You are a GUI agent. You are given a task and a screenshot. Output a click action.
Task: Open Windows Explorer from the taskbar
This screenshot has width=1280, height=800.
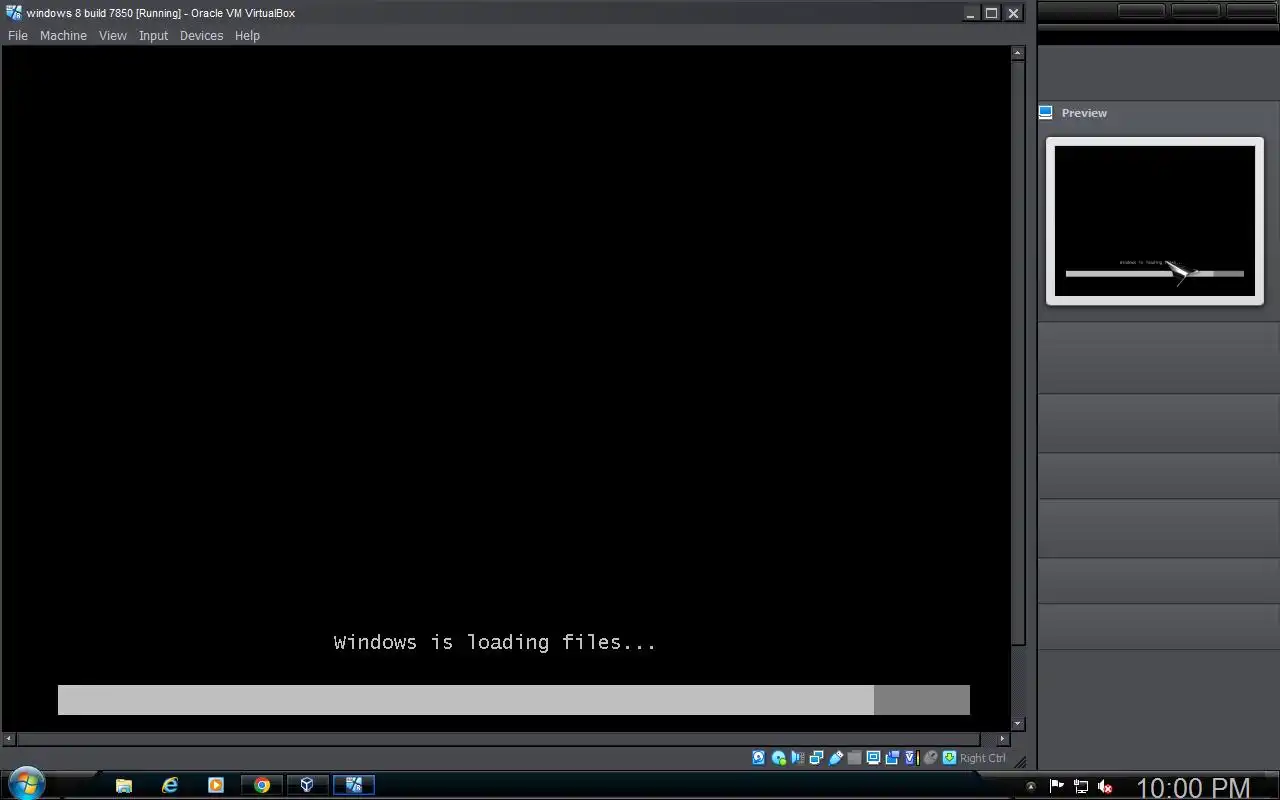(x=124, y=785)
